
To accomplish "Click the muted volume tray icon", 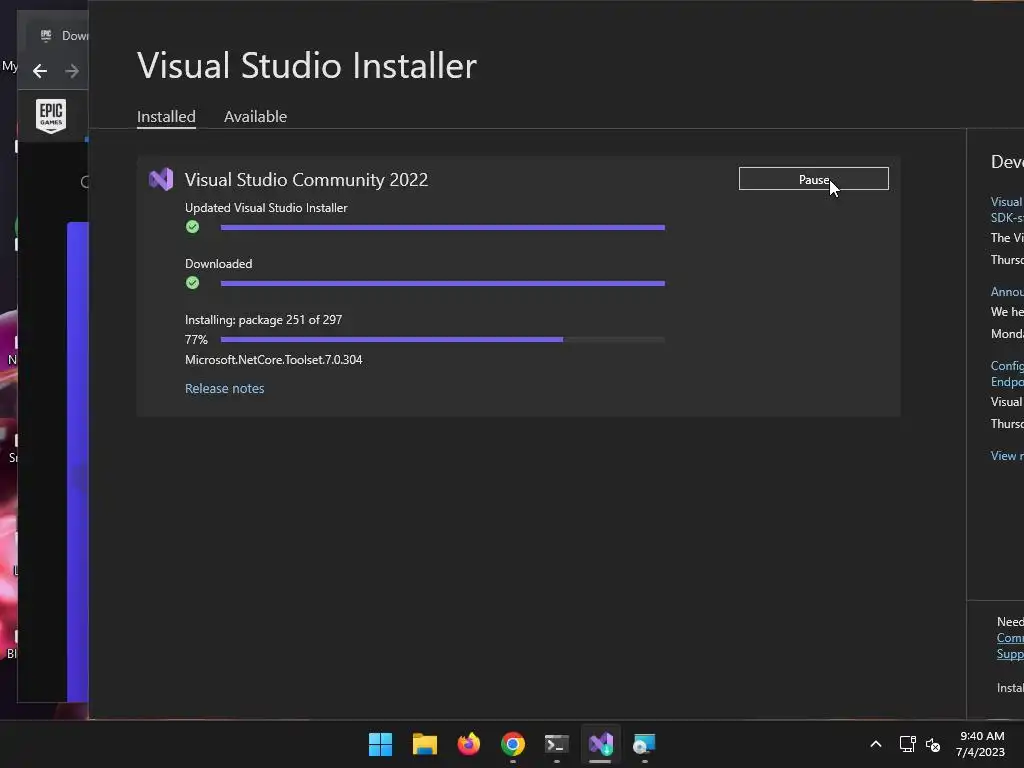I will click(933, 744).
